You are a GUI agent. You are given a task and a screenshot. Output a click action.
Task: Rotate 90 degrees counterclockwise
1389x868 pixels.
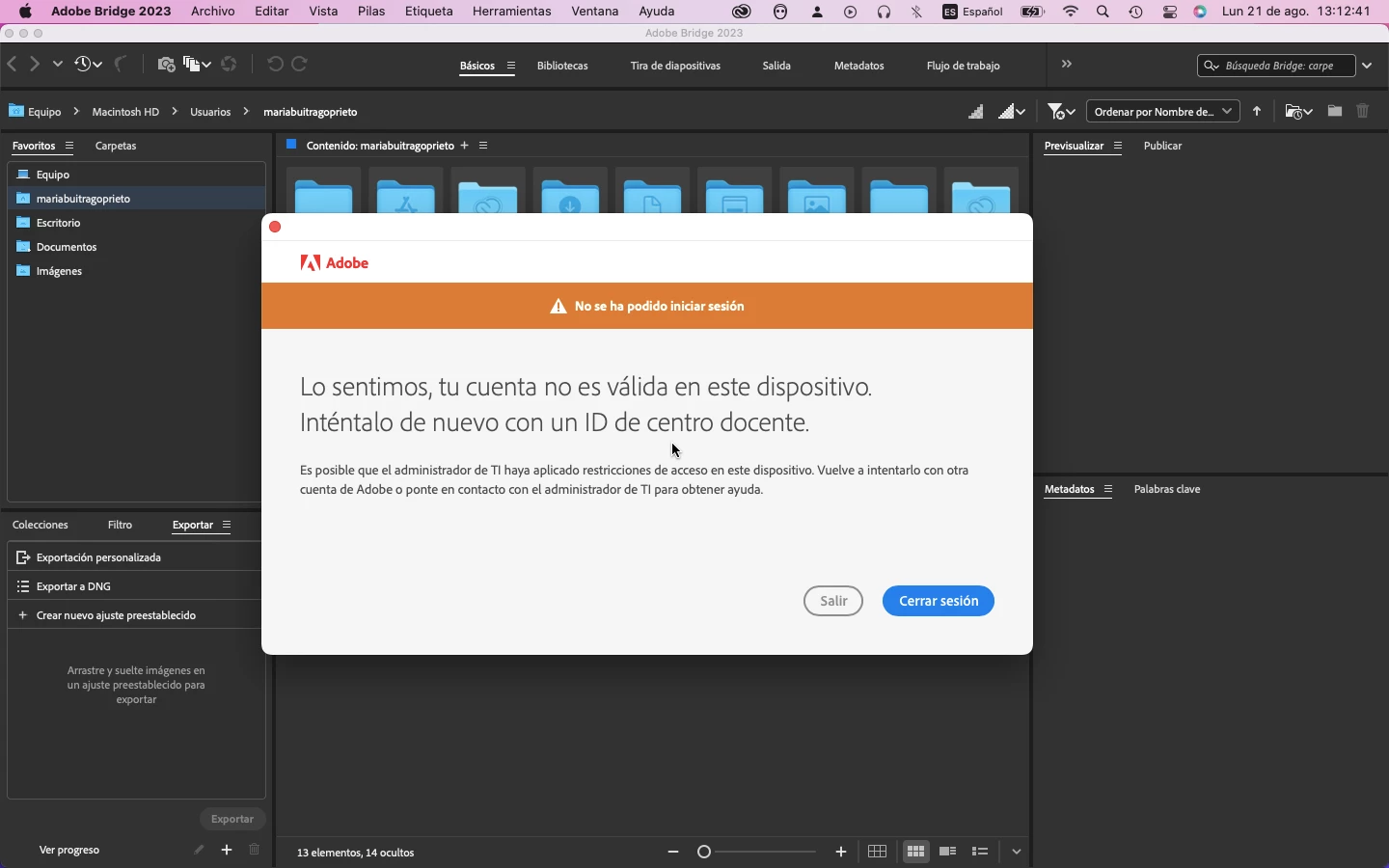pyautogui.click(x=276, y=65)
